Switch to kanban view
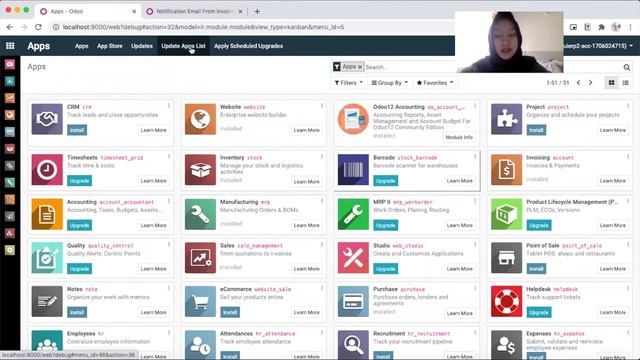The height and width of the screenshot is (360, 640). tap(611, 83)
